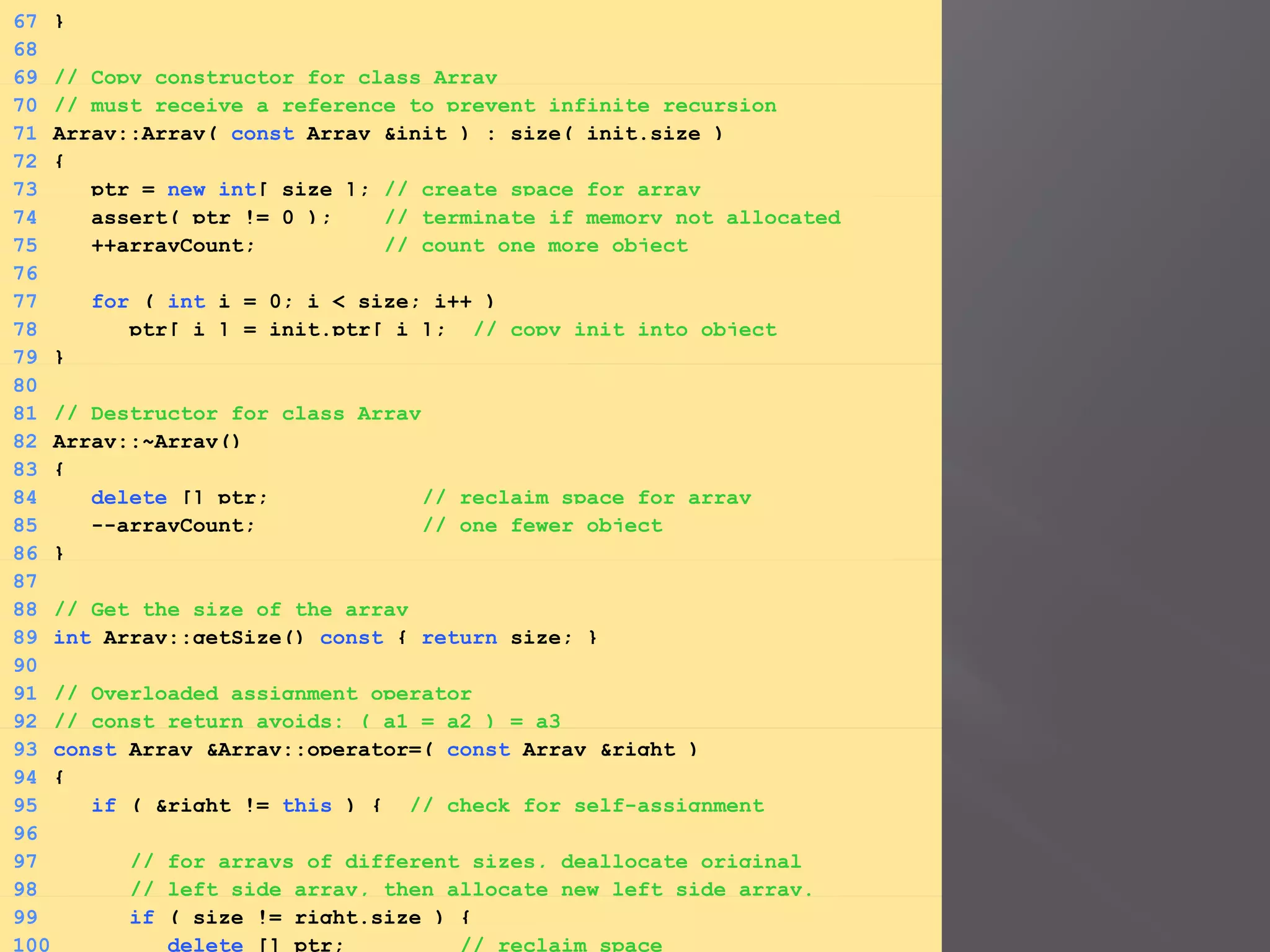Viewport: 1270px width, 952px height.
Task: Click the Array copy constructor signature on line 71
Action: [388, 133]
